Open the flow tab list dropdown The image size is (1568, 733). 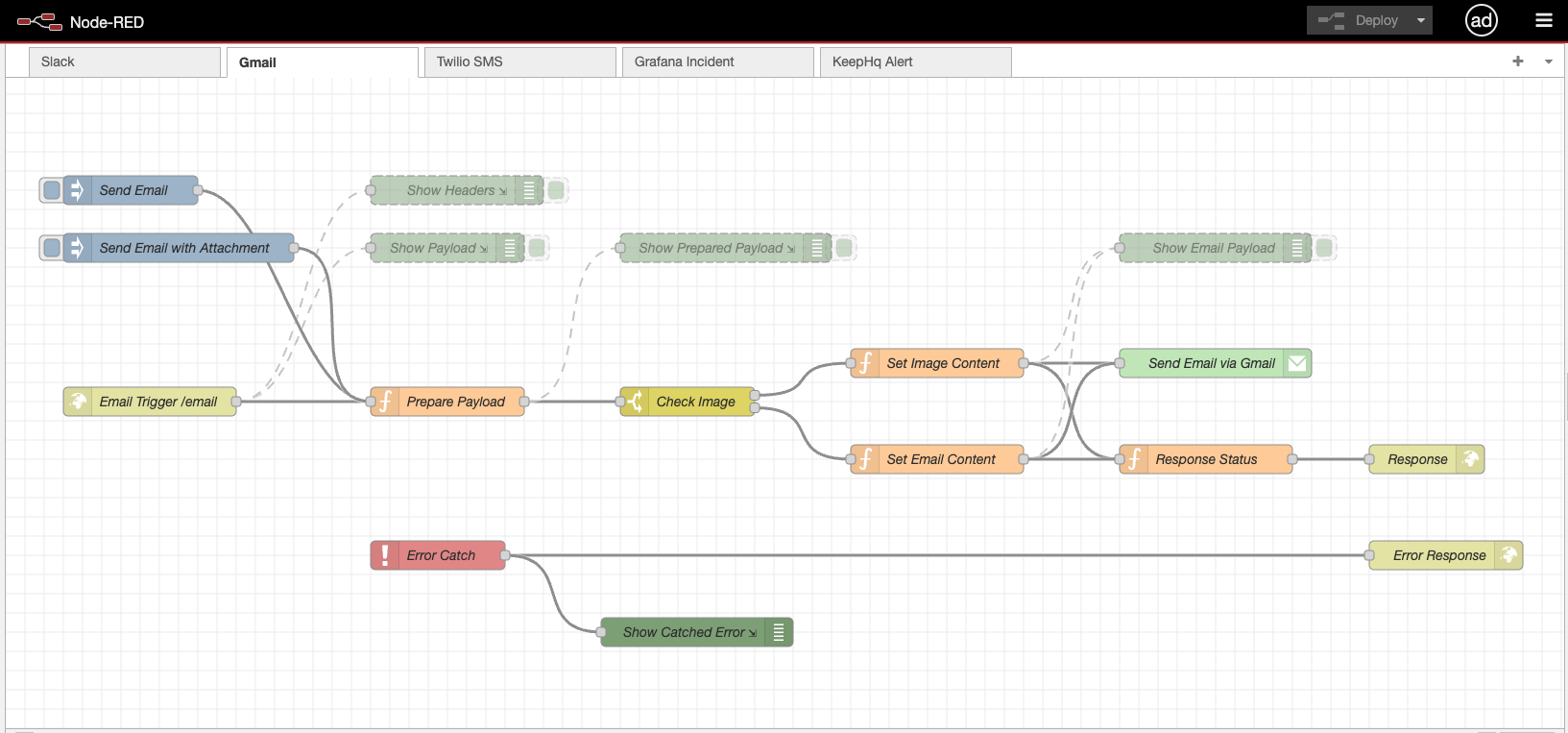pyautogui.click(x=1549, y=61)
